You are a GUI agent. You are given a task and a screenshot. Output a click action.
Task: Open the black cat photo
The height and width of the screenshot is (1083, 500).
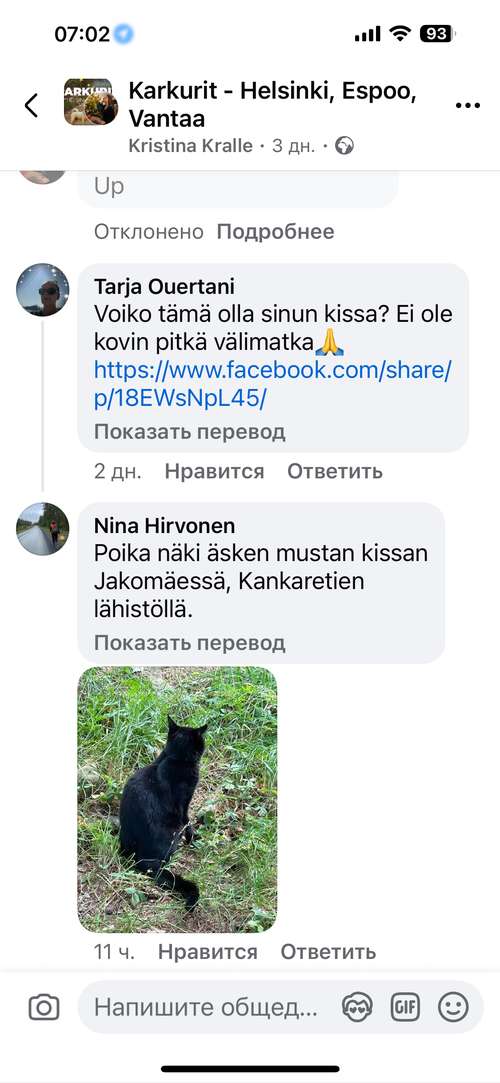(x=177, y=800)
